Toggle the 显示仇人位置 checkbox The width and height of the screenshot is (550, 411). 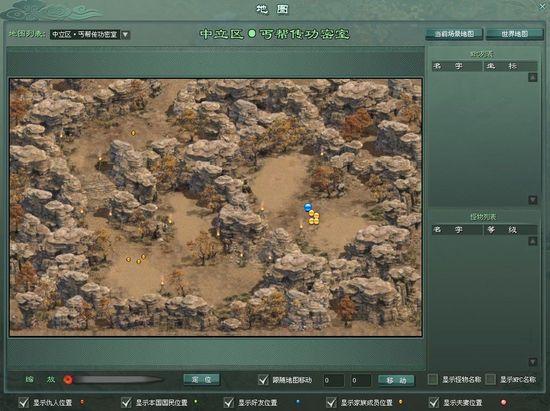(x=24, y=403)
